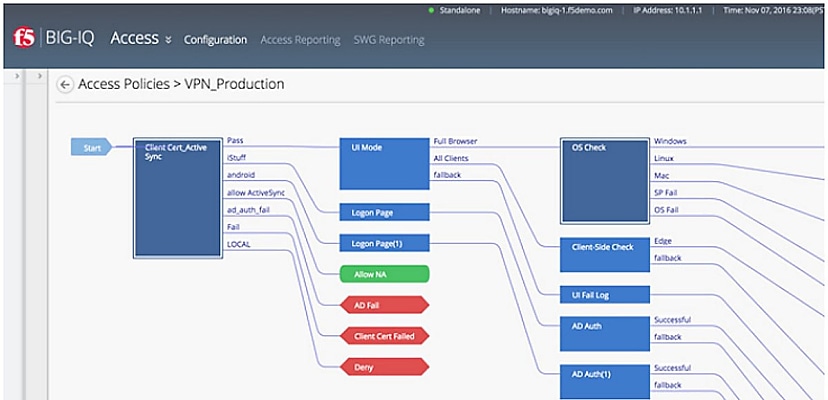The image size is (828, 400).
Task: Click the android branch label
Action: click(240, 174)
